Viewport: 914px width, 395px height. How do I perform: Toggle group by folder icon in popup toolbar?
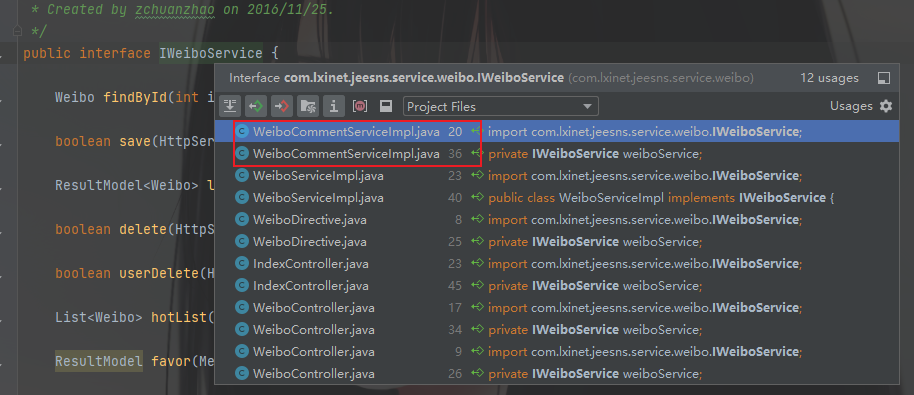click(307, 106)
